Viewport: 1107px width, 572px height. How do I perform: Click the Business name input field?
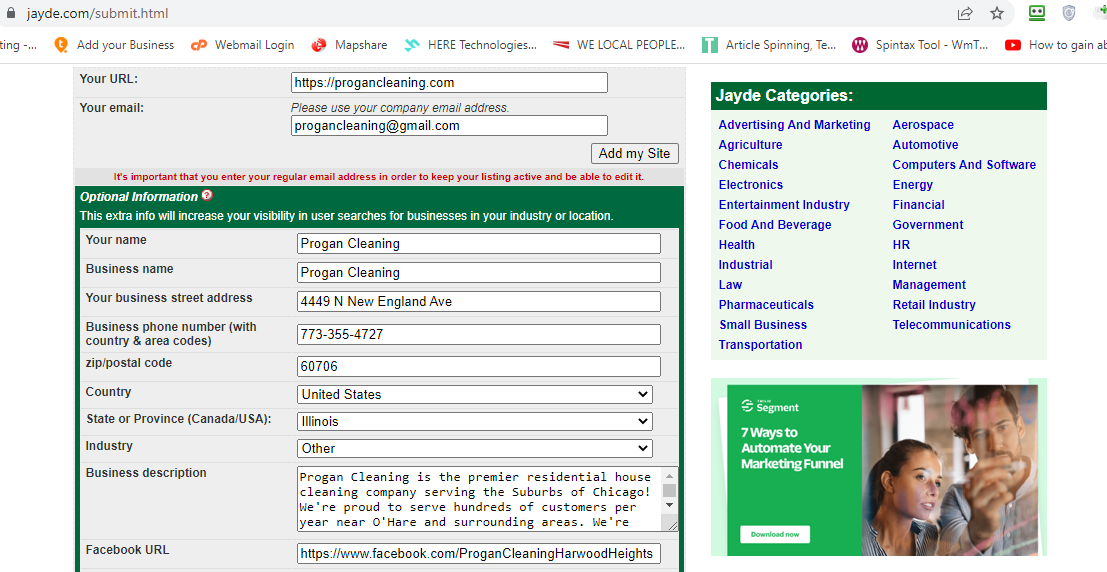[x=479, y=273]
